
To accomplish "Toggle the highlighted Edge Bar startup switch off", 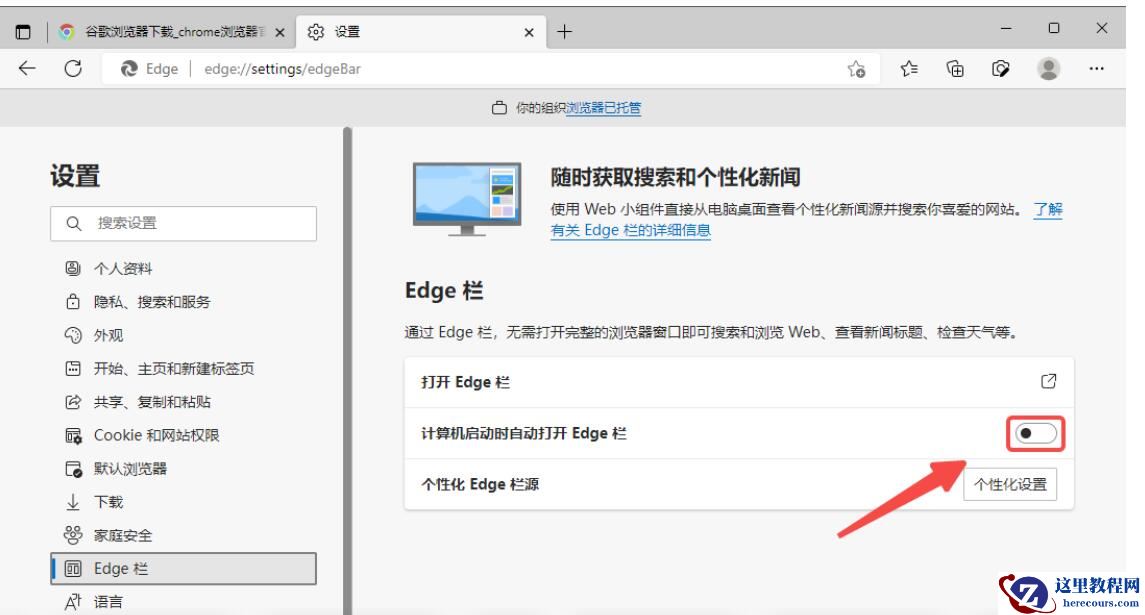I will click(x=1035, y=432).
